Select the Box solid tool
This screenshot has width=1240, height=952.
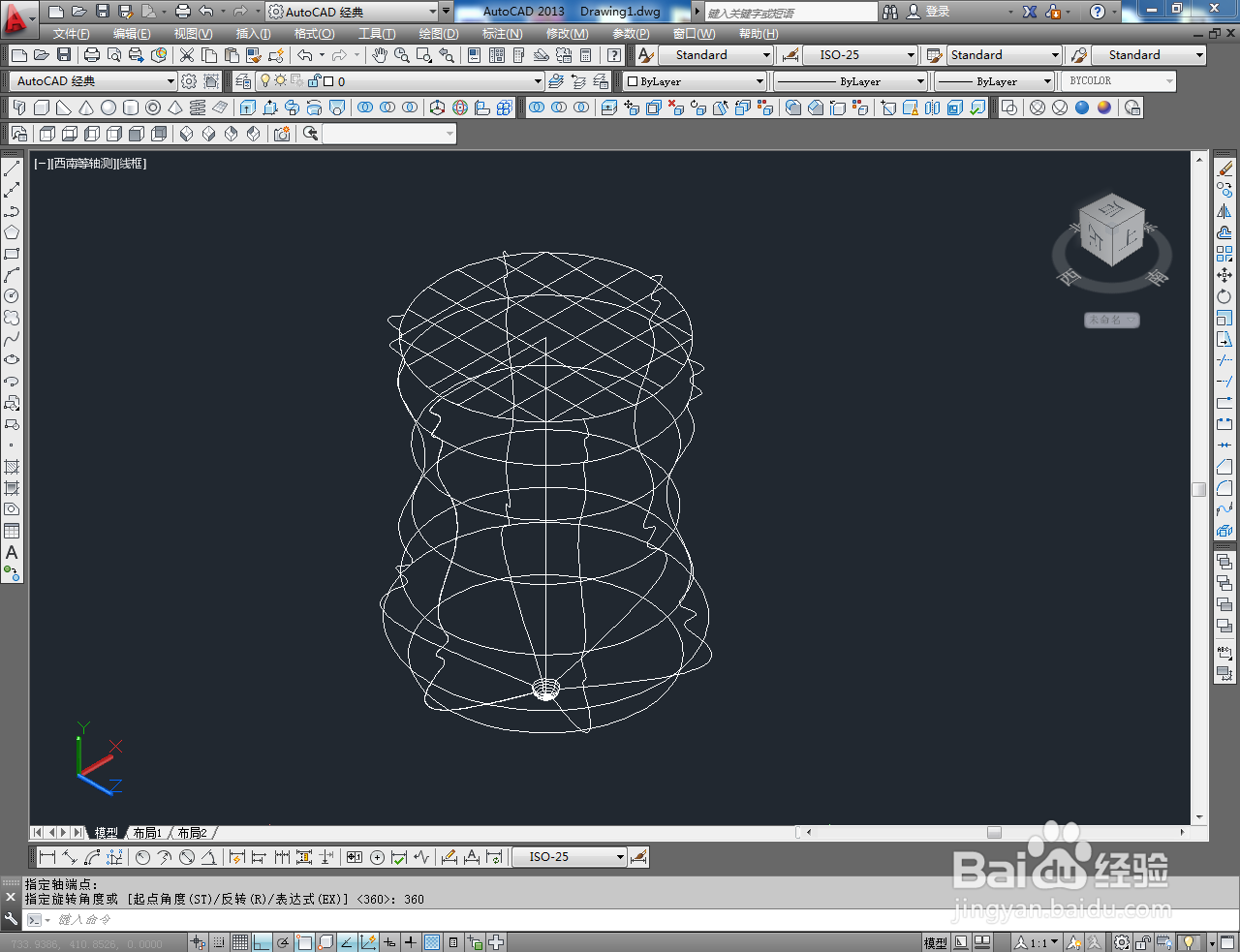42,107
